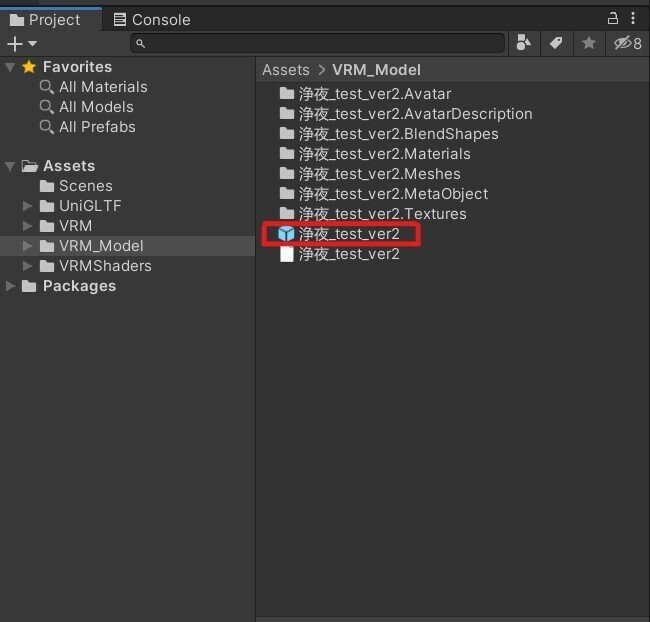
Task: Select the 净夜_test_ver2.AvatarDescription folder
Action: click(x=406, y=114)
